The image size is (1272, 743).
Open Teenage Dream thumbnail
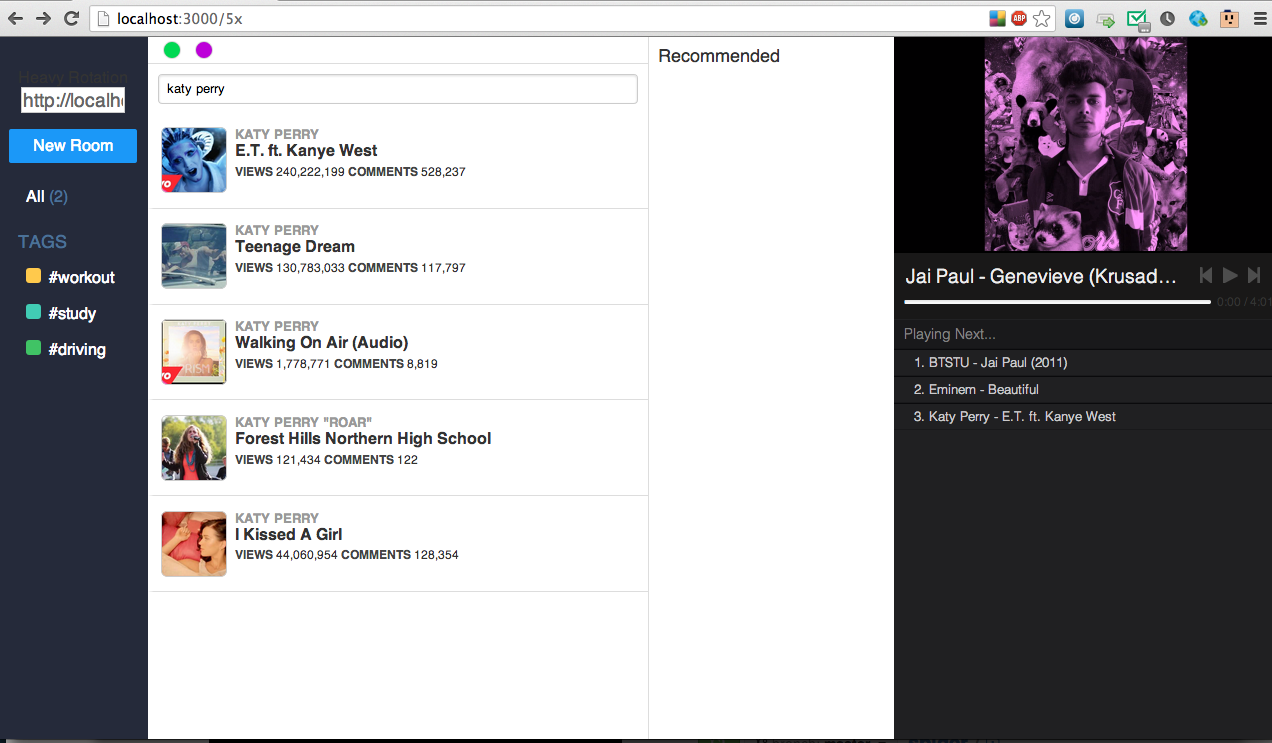(194, 256)
